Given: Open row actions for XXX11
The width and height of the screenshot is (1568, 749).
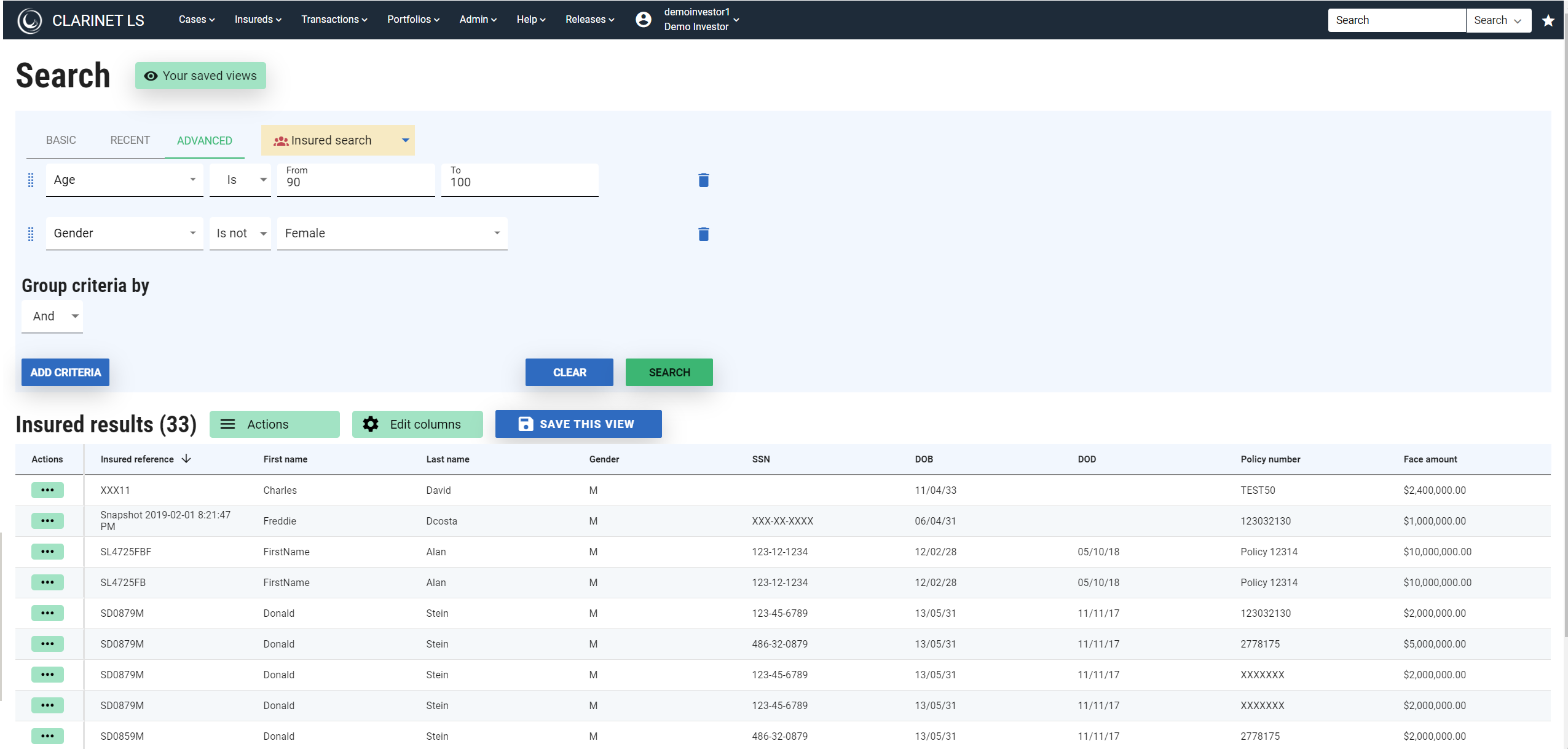Looking at the screenshot, I should pos(47,490).
